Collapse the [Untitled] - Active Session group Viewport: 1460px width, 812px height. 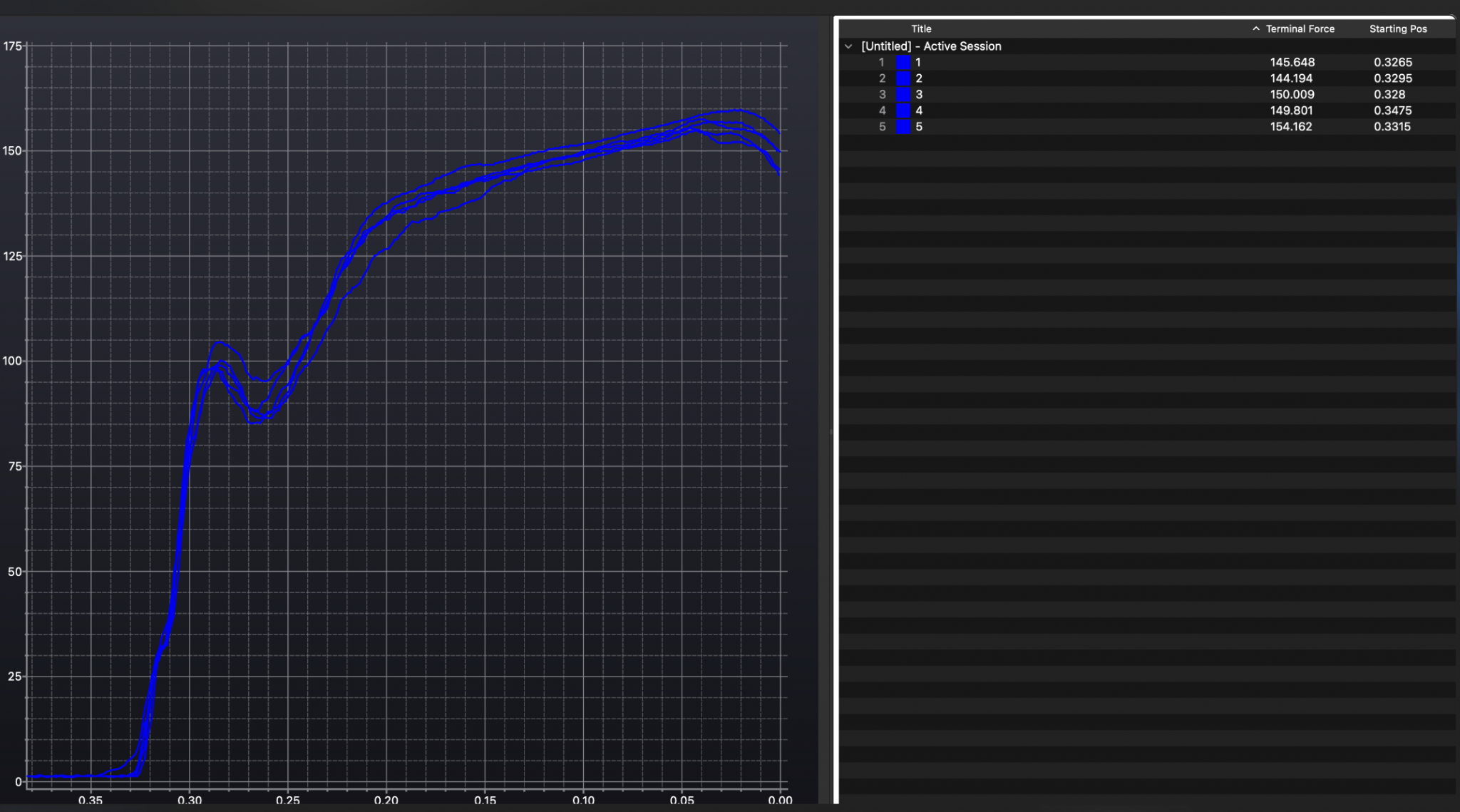(x=848, y=46)
